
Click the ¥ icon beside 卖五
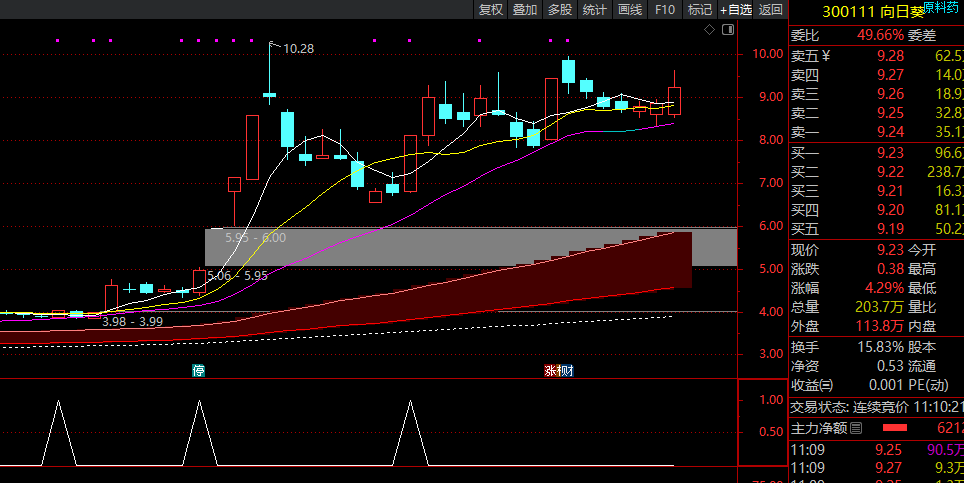(826, 56)
